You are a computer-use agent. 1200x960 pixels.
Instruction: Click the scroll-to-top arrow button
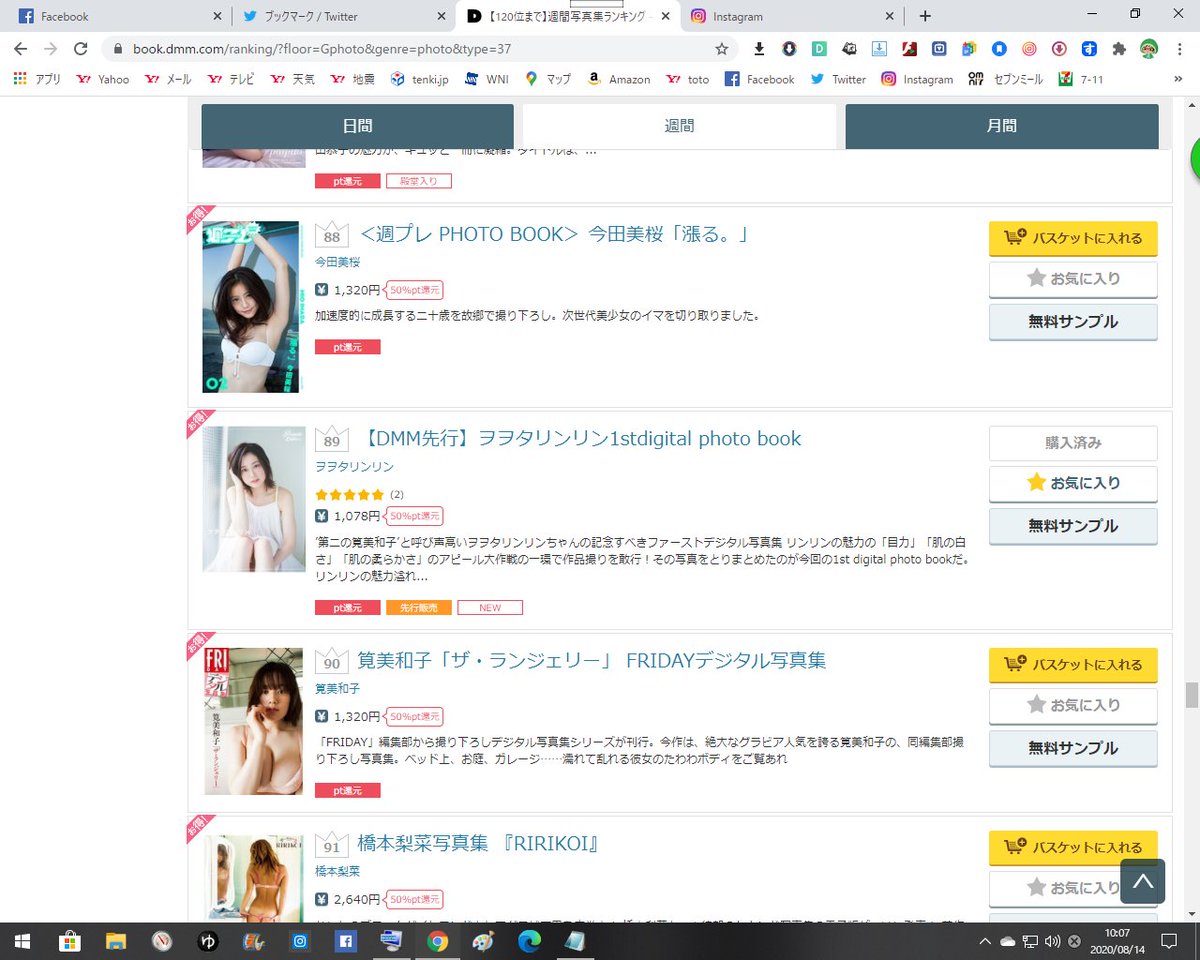click(x=1142, y=881)
